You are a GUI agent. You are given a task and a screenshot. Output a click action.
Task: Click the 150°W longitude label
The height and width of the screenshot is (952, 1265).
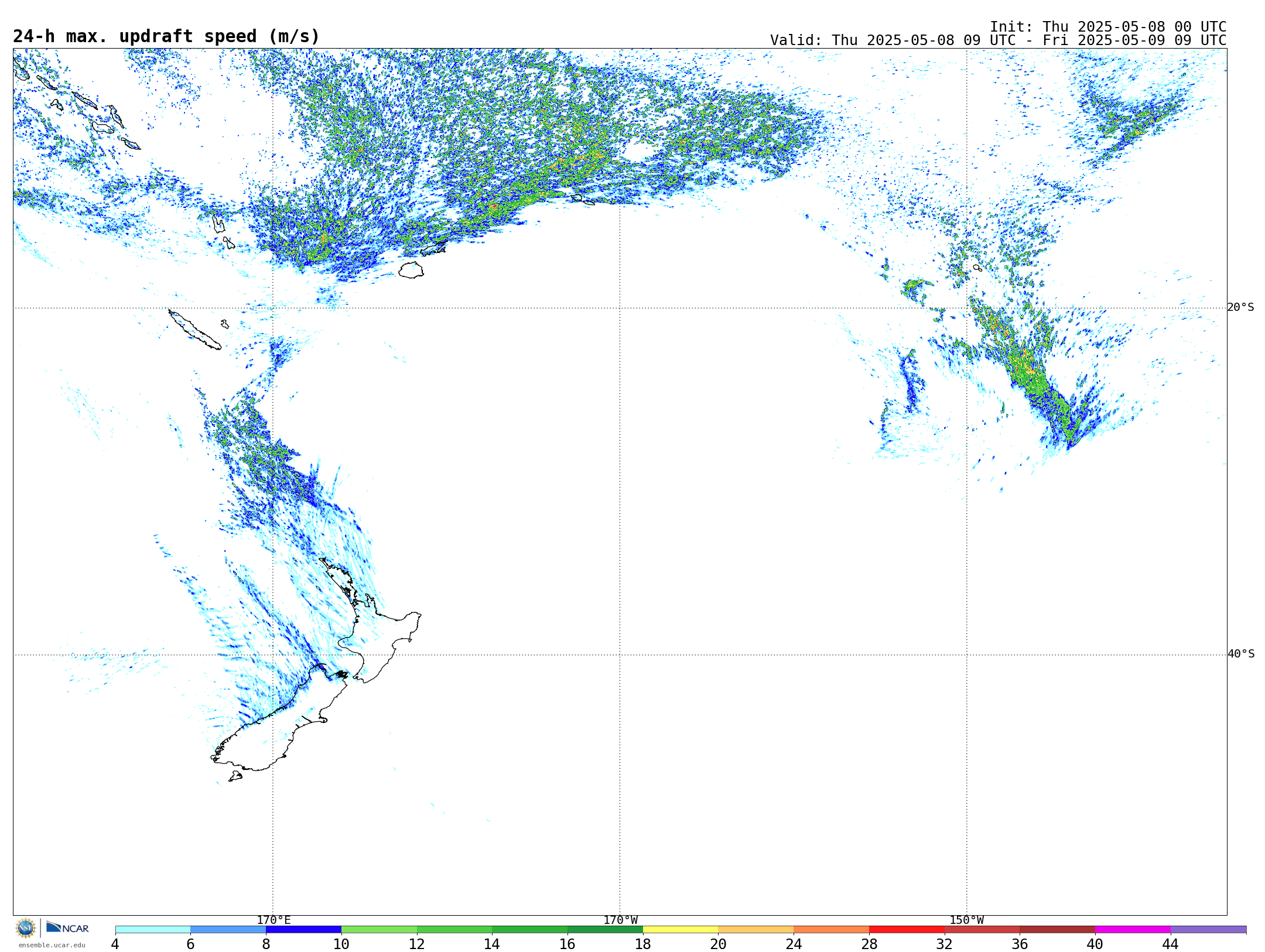click(966, 920)
